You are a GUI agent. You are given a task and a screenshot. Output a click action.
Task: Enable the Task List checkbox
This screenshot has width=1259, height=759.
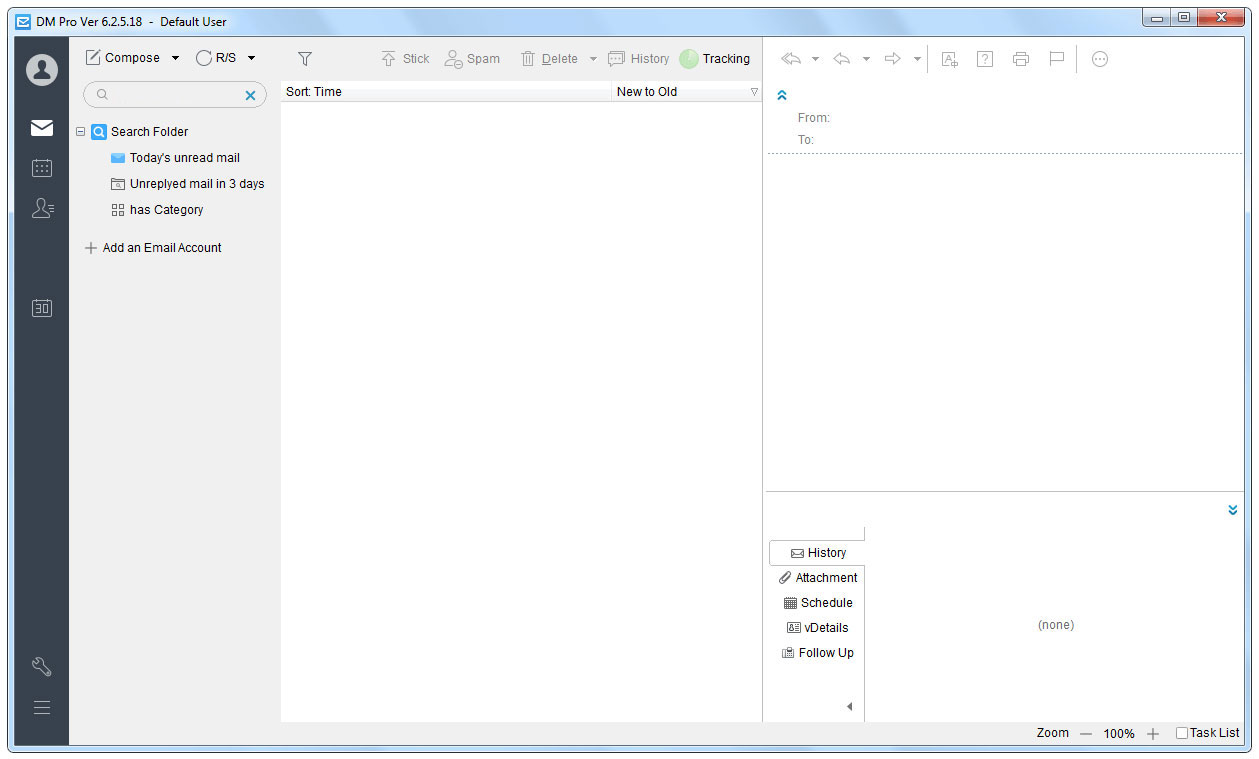tap(1182, 733)
